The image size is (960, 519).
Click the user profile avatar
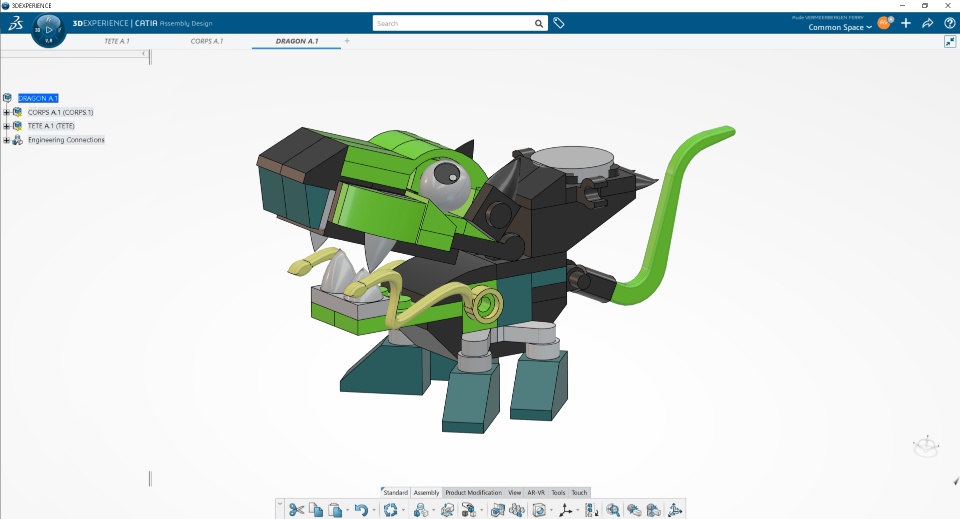pos(884,23)
